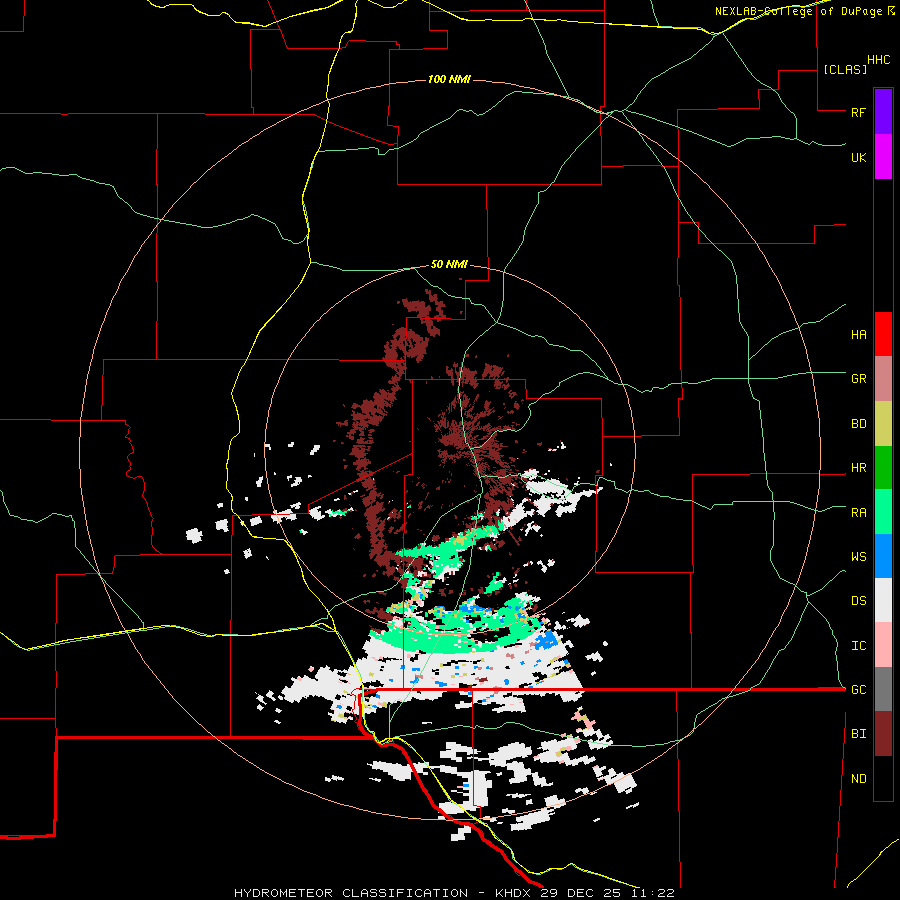Image resolution: width=900 pixels, height=900 pixels.
Task: Click the IC pink legend swatch
Action: click(883, 645)
